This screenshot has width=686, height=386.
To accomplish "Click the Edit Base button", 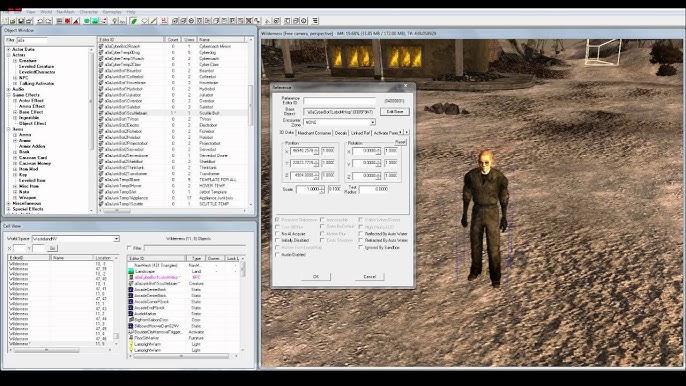I will pyautogui.click(x=395, y=112).
